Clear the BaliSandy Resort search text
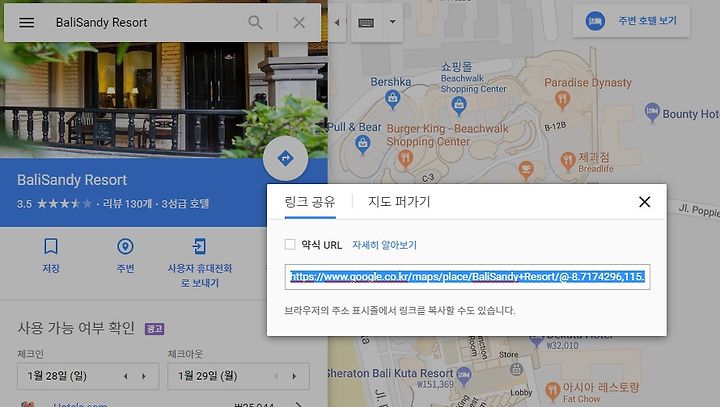The width and height of the screenshot is (720, 407). 299,23
